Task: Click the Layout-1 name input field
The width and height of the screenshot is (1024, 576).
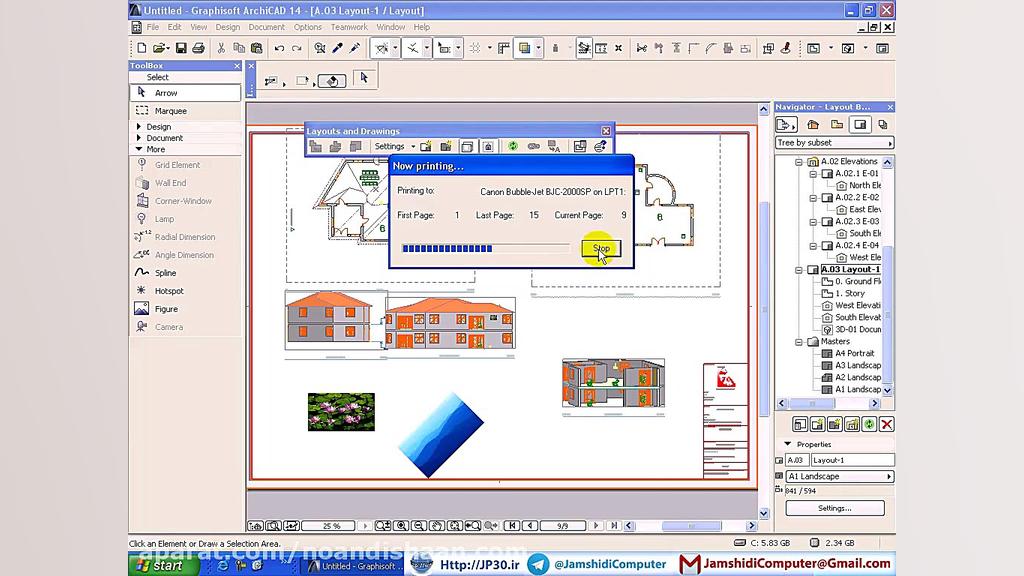Action: coord(852,460)
